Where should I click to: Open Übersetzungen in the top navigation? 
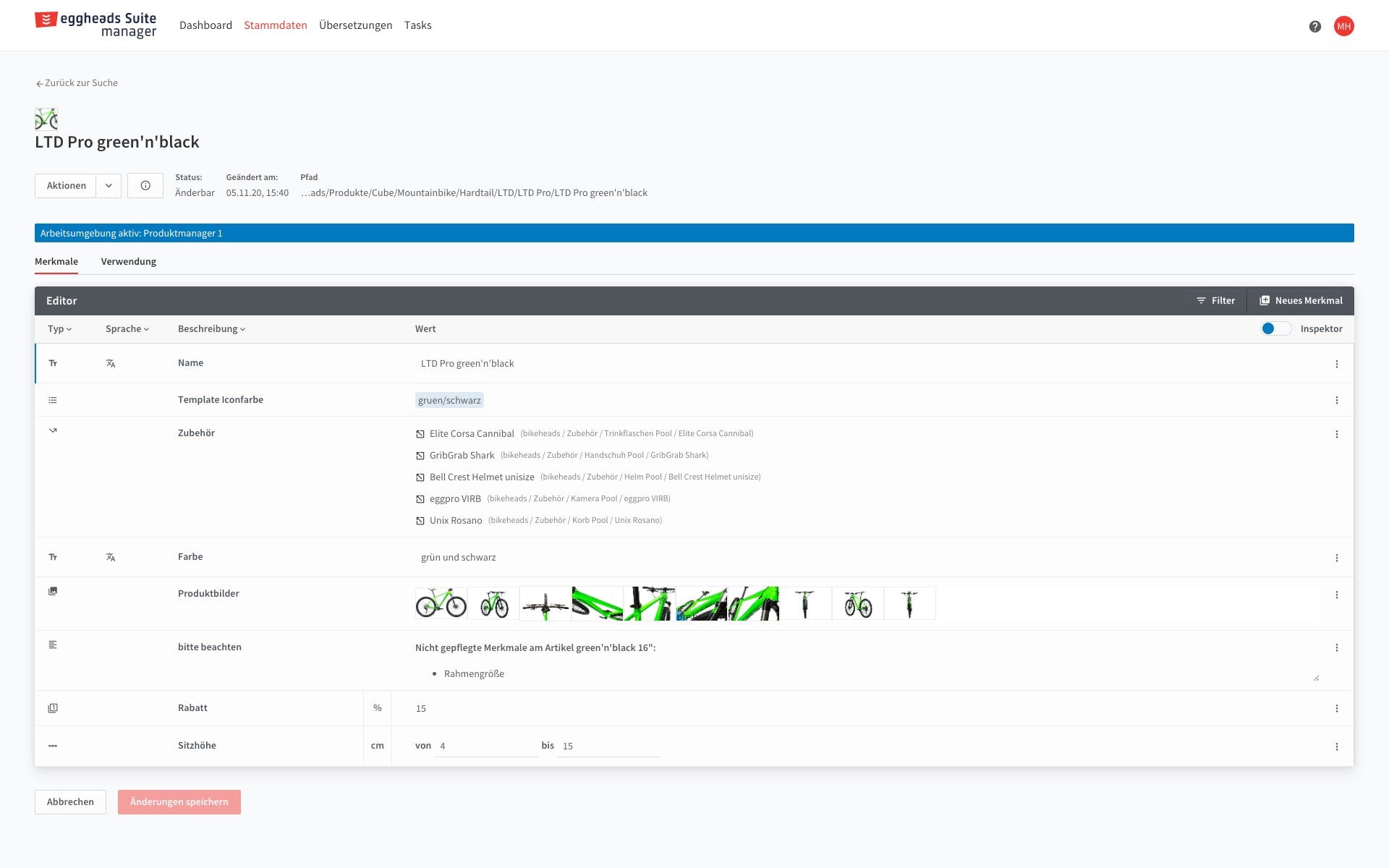point(355,25)
